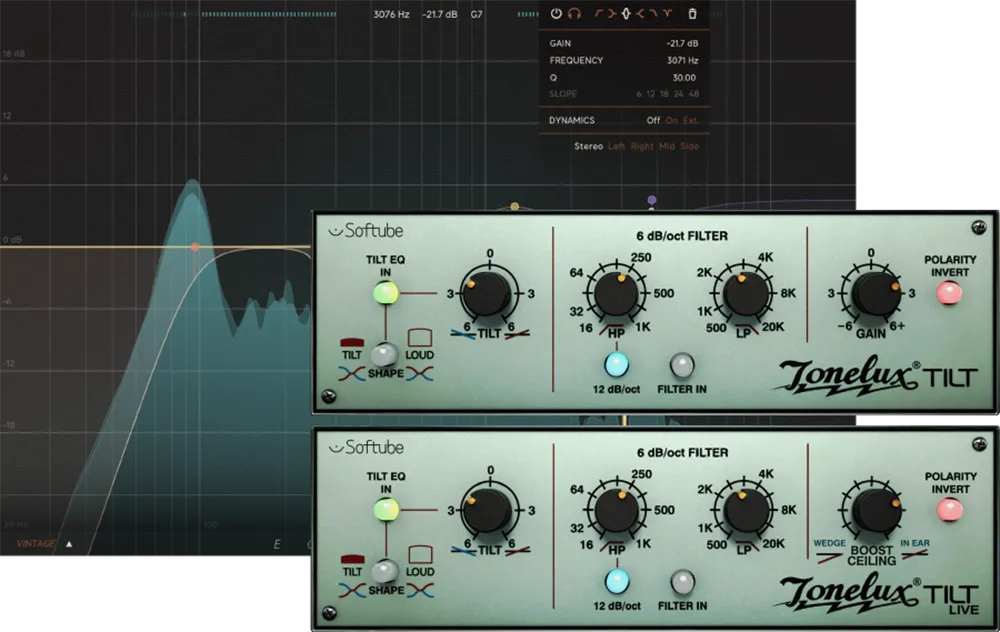The image size is (1000, 632).
Task: Enable POLARITY INVERT on Tonelux Tilt
Action: pyautogui.click(x=948, y=293)
